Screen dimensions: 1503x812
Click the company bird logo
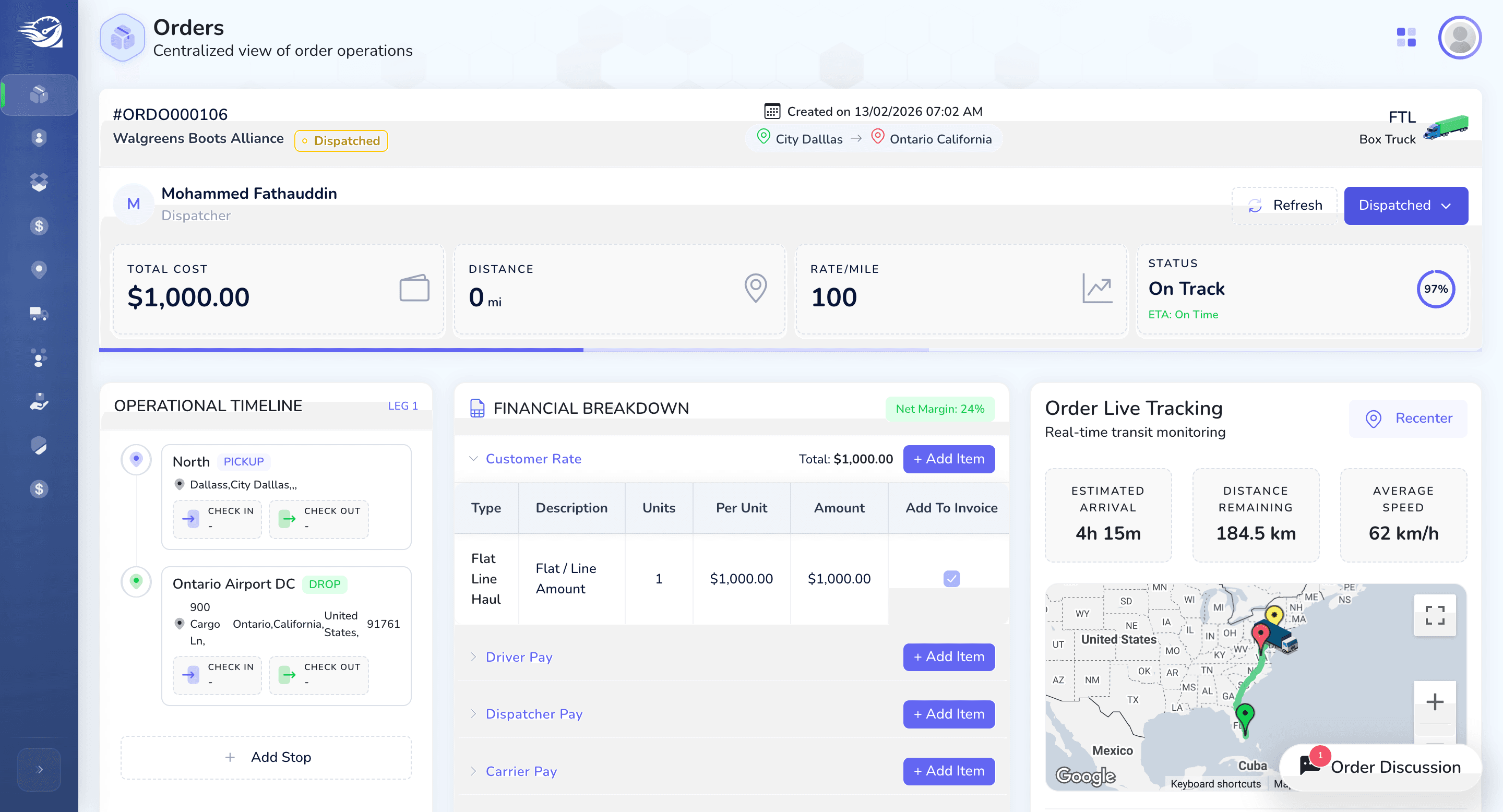pos(39,31)
